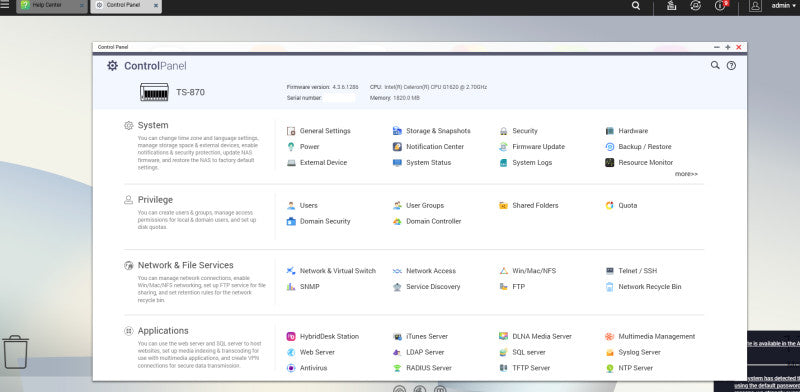Search within Control Panel magnifier

point(715,65)
